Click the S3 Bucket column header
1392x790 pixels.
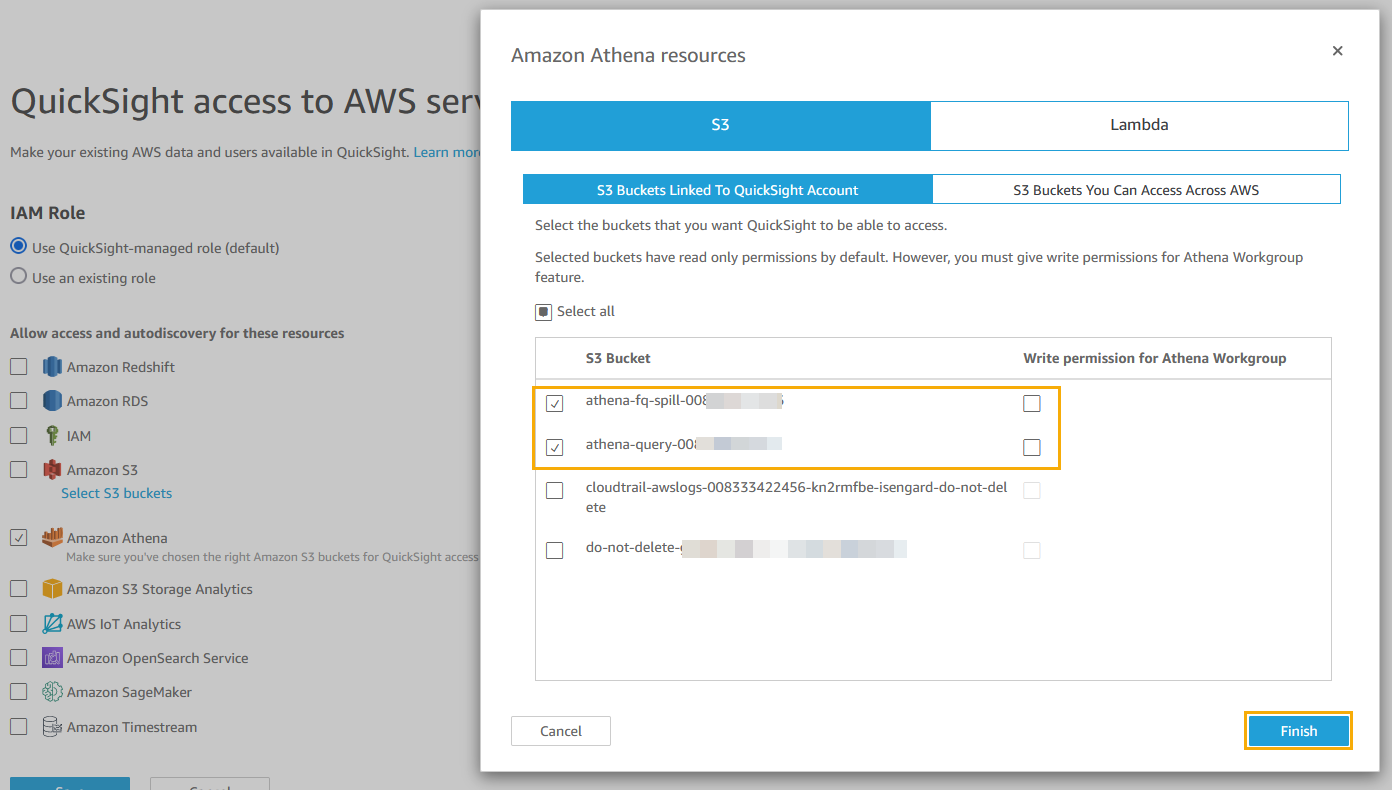618,358
